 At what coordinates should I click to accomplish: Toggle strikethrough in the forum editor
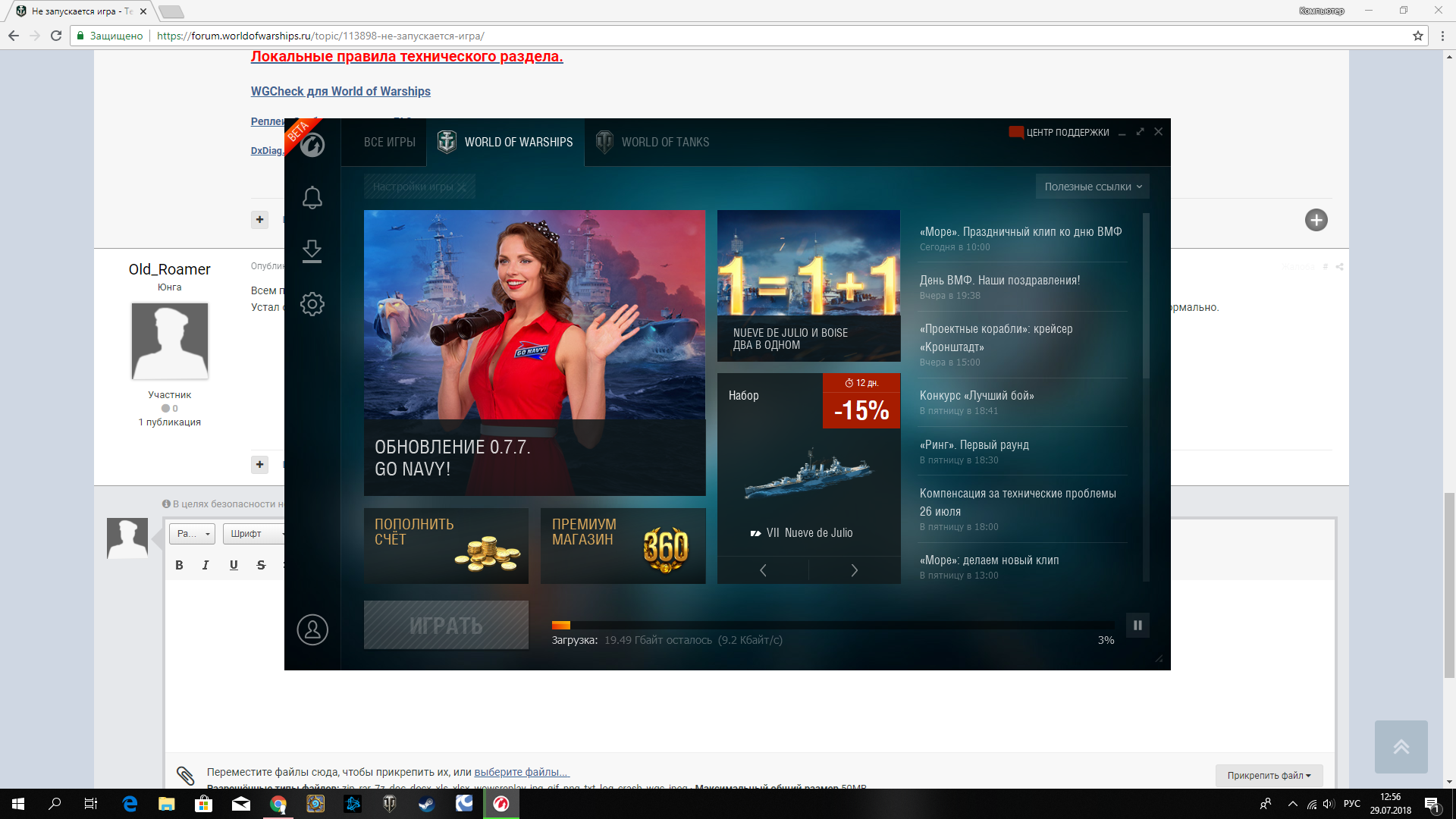pyautogui.click(x=261, y=565)
